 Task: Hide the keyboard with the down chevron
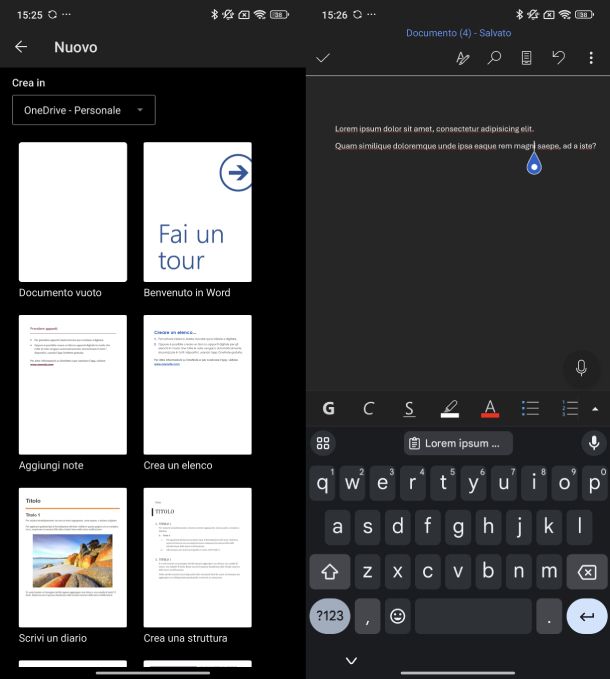click(352, 660)
